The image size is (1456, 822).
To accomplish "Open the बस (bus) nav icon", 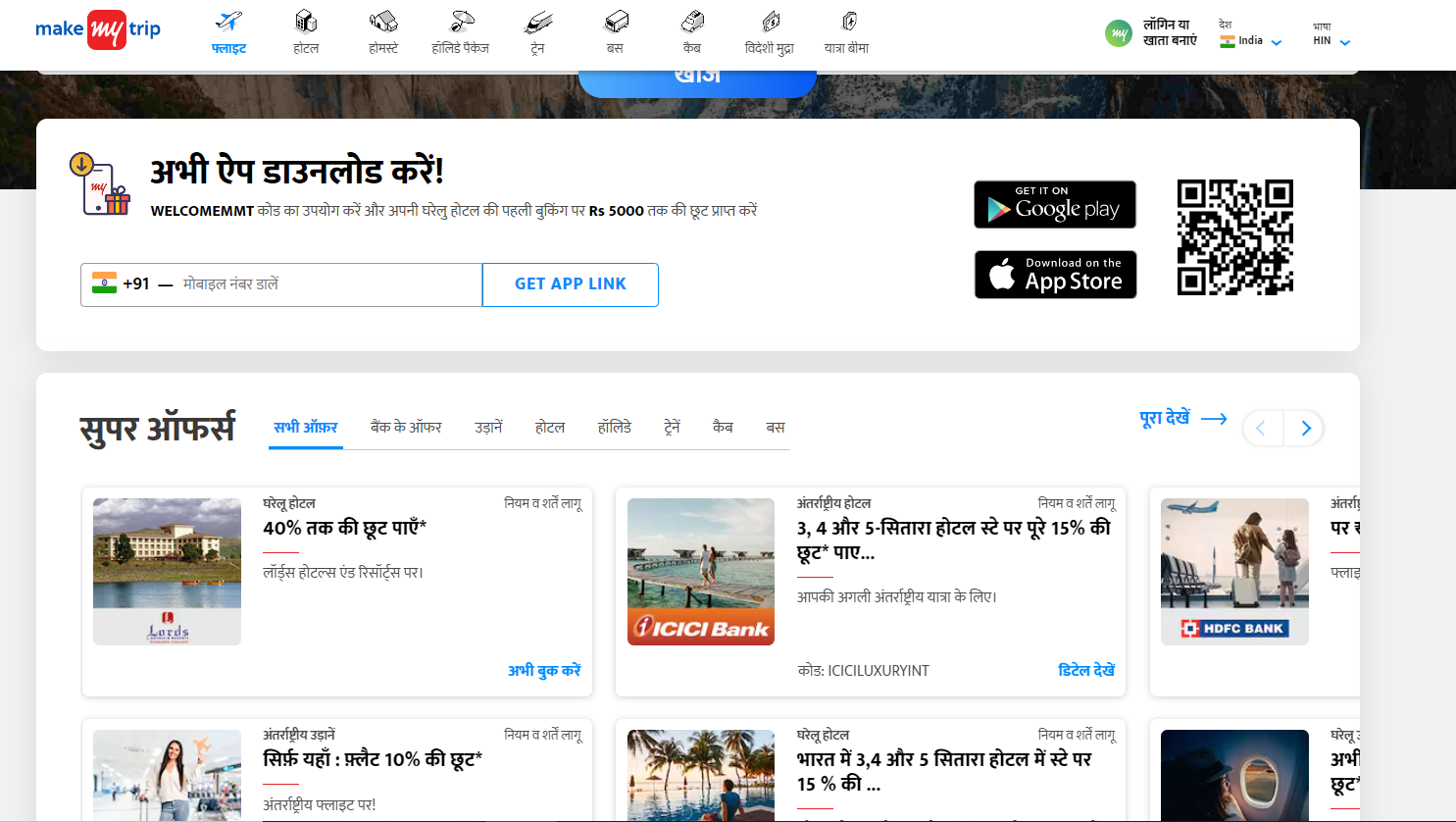I will tap(616, 21).
